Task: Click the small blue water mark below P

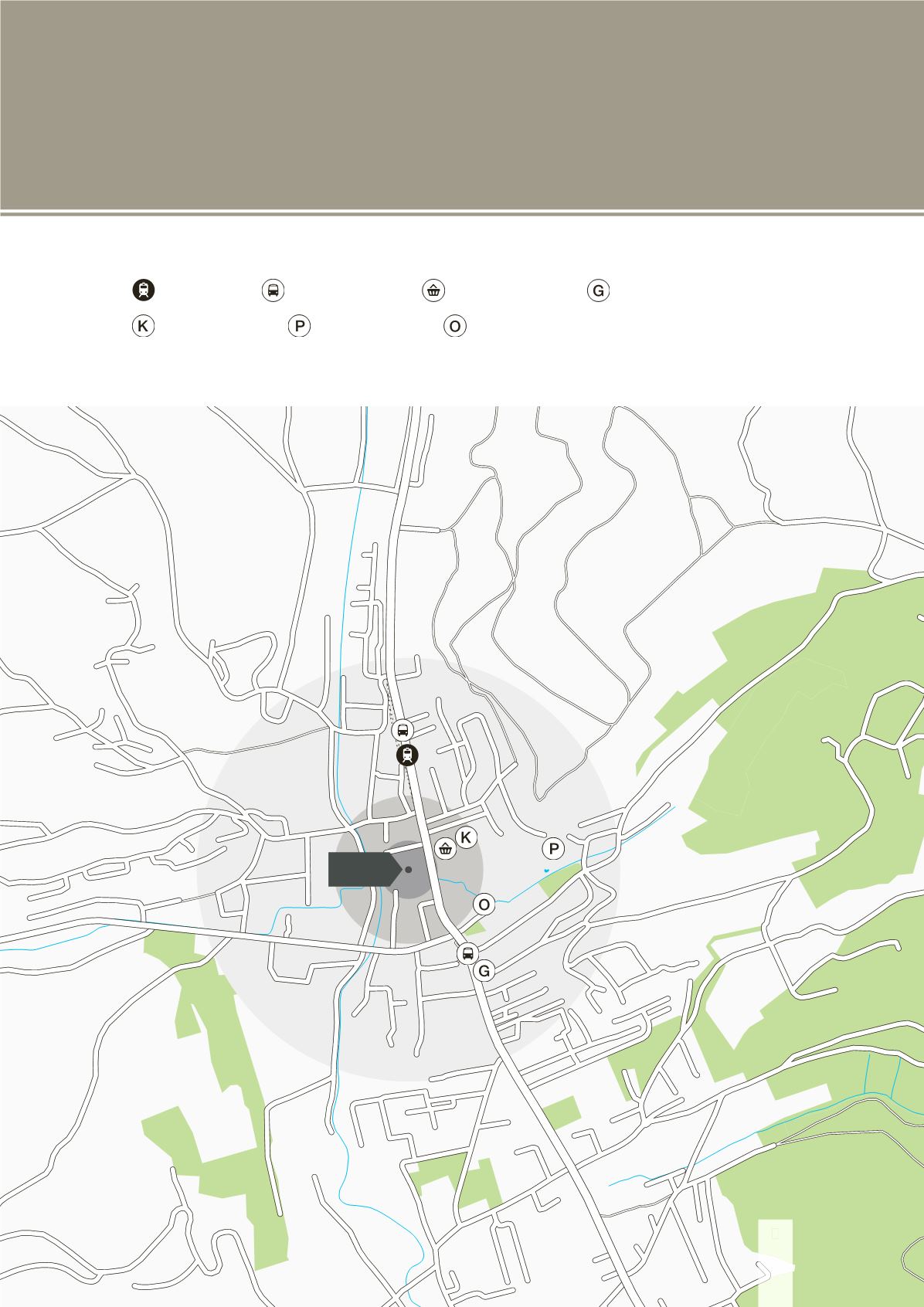Action: click(546, 871)
